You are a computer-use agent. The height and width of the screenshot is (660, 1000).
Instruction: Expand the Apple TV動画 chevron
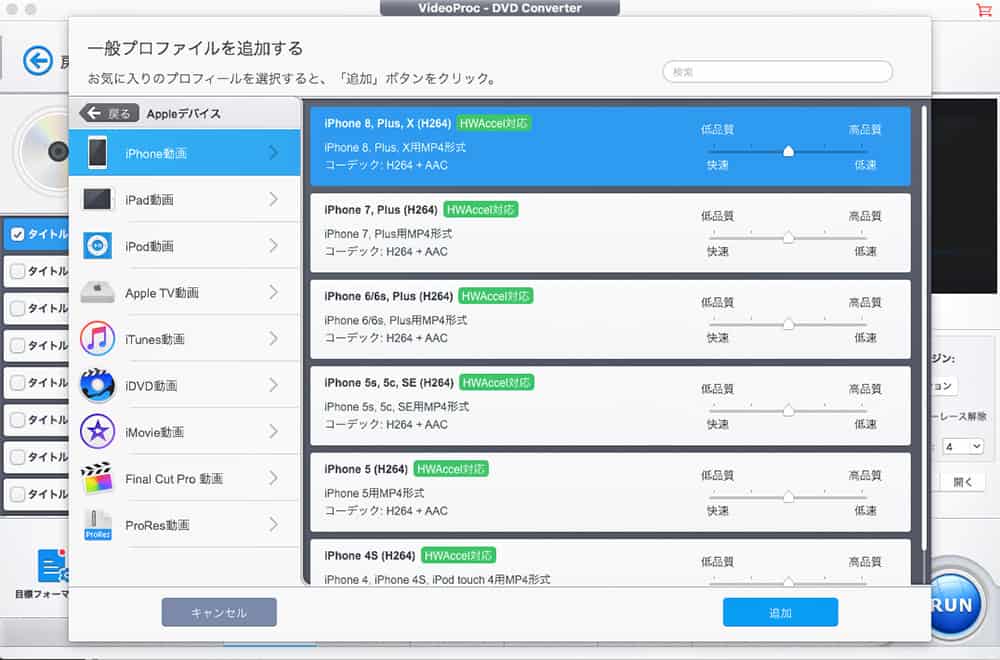pos(274,292)
